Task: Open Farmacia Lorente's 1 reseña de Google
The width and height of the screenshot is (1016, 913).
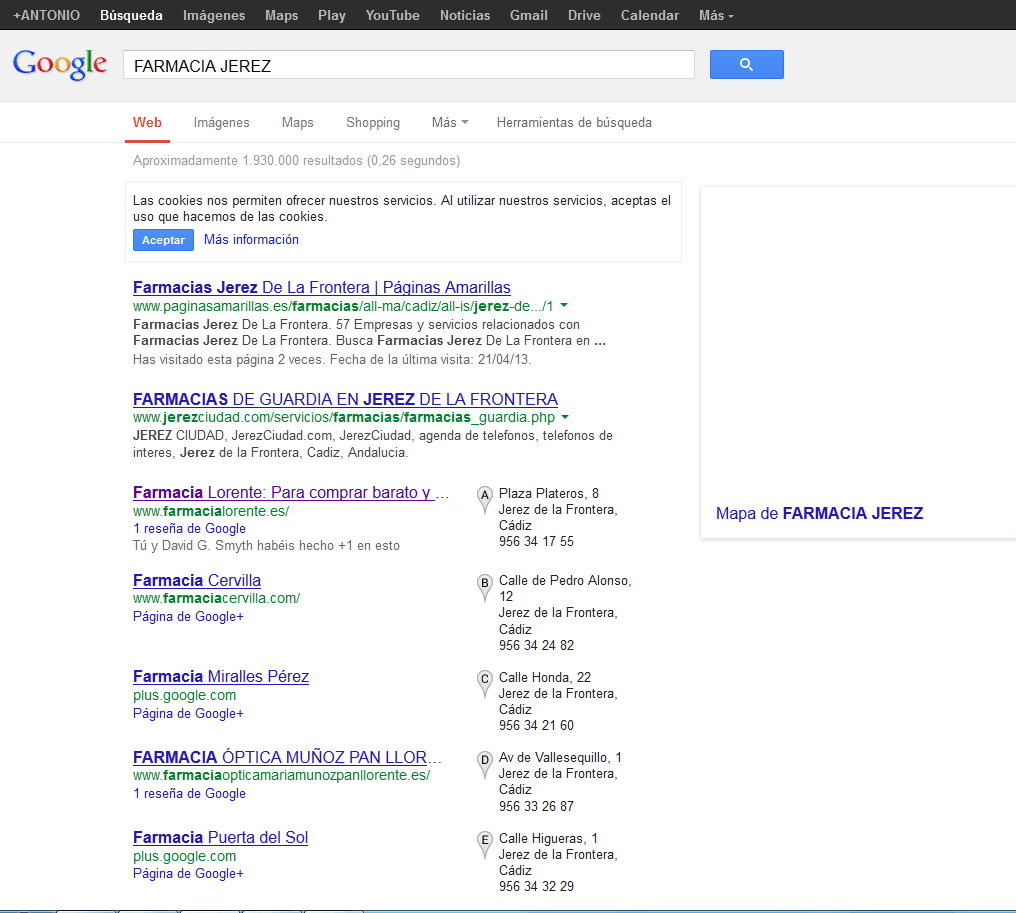Action: pyautogui.click(x=189, y=528)
